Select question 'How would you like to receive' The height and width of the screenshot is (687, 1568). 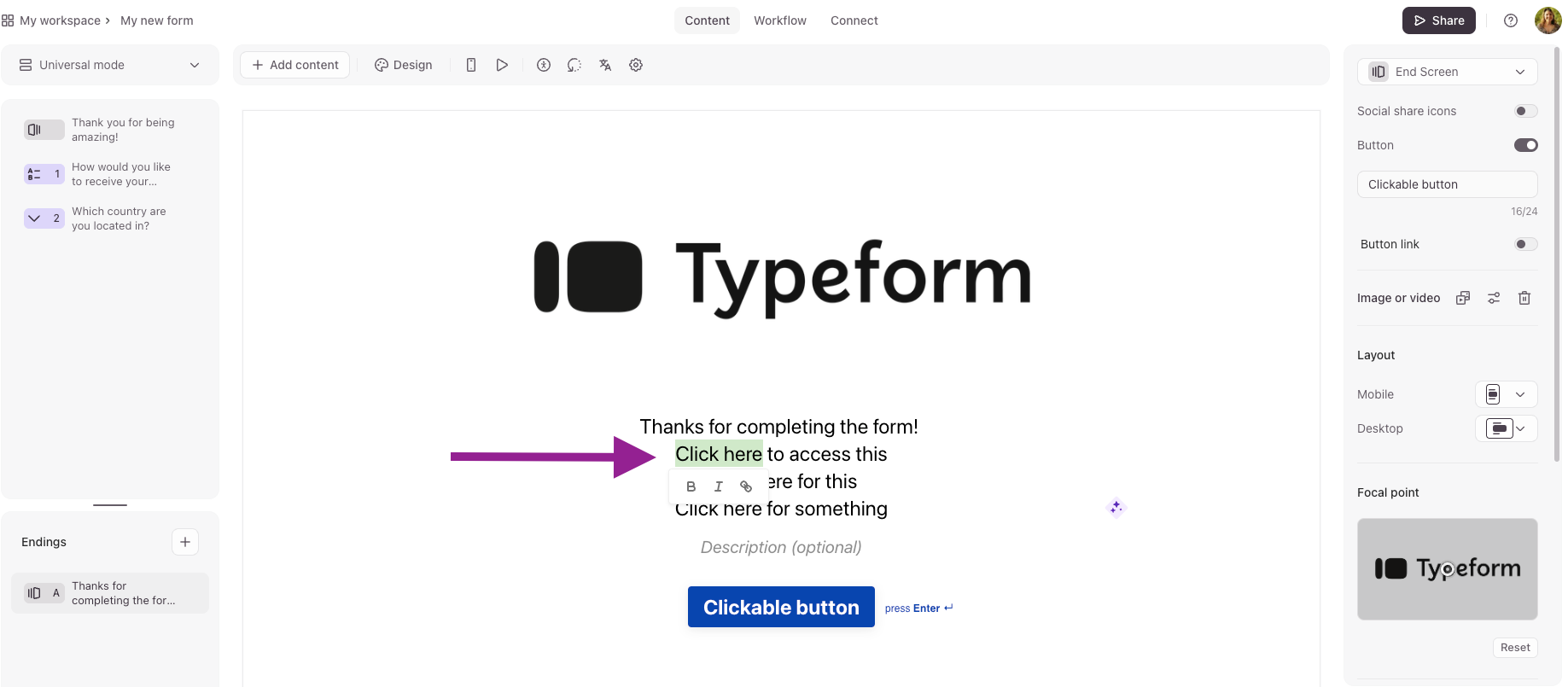111,174
